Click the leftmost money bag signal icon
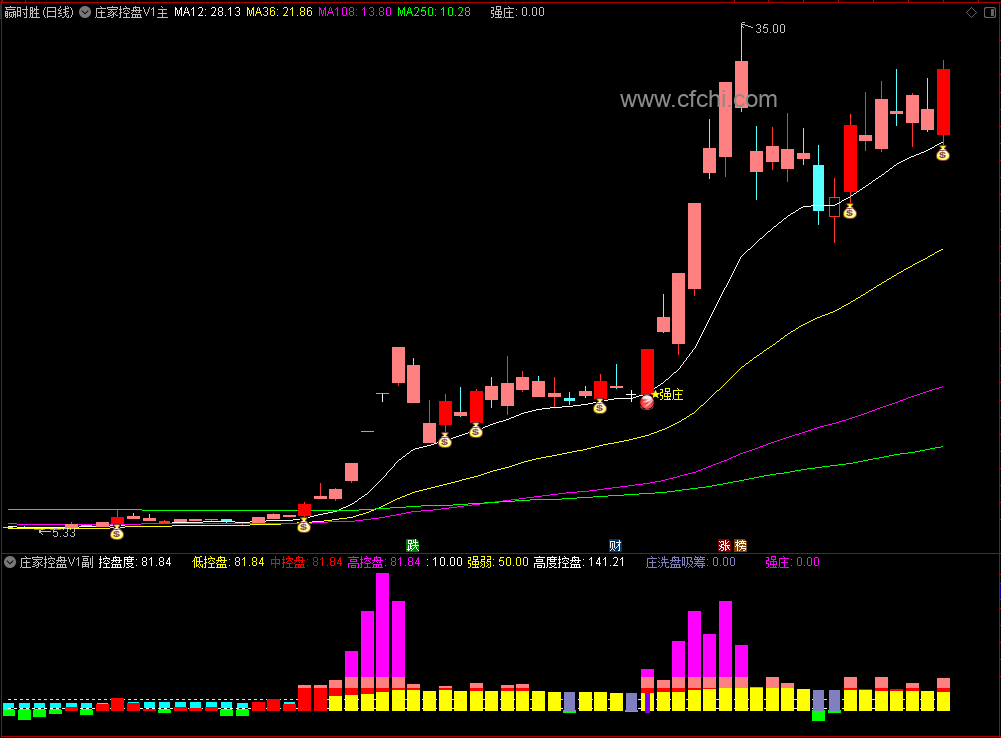Viewport: 1001px width, 738px height. (x=117, y=532)
